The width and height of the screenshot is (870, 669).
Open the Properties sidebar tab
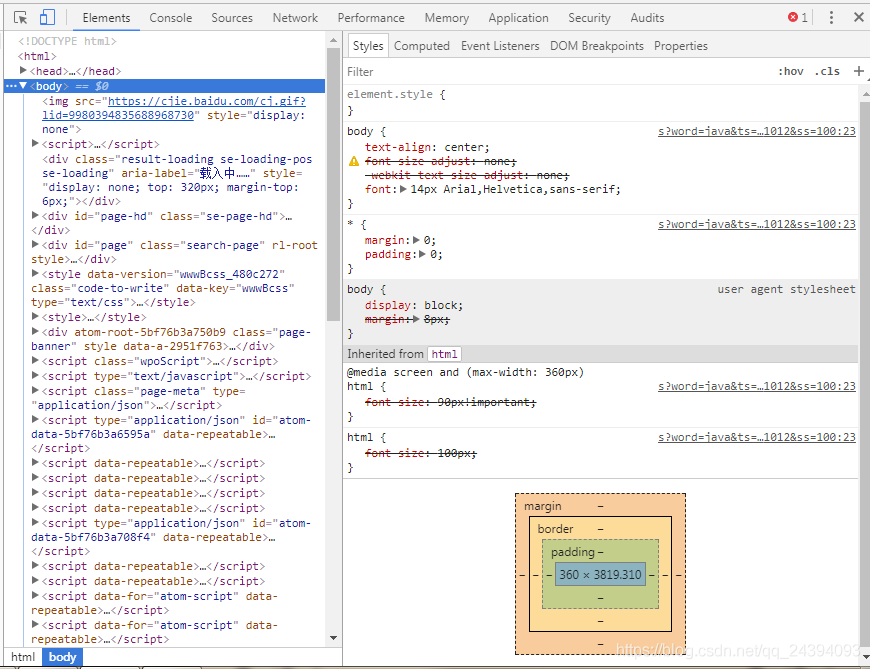681,46
